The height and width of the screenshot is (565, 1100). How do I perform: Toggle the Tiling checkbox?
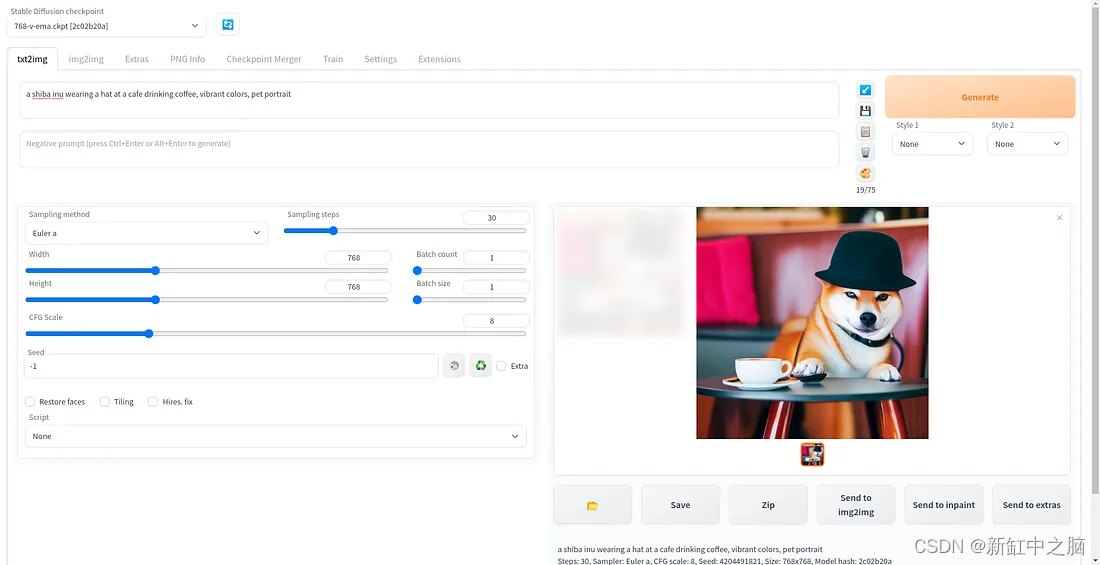(x=105, y=401)
